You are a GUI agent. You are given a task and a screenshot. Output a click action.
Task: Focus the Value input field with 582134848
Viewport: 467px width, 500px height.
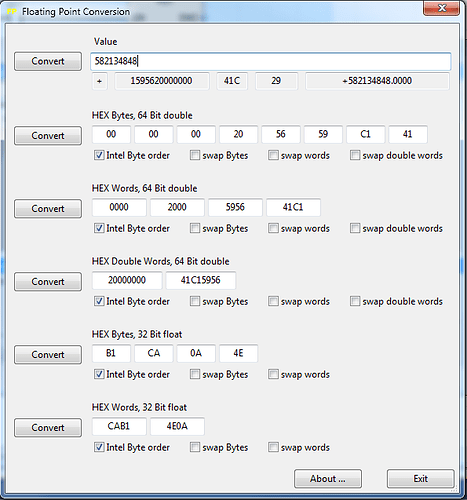271,61
